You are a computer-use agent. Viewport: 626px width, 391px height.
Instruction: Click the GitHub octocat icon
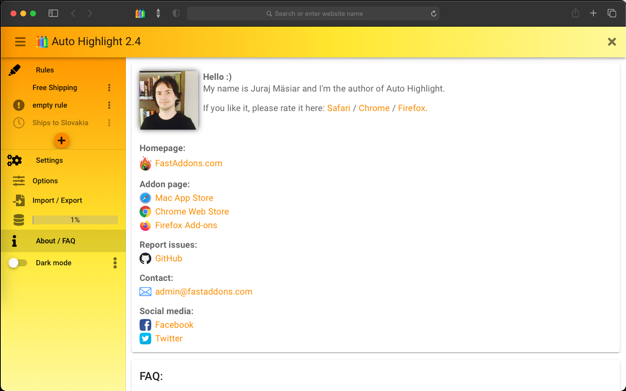point(145,258)
